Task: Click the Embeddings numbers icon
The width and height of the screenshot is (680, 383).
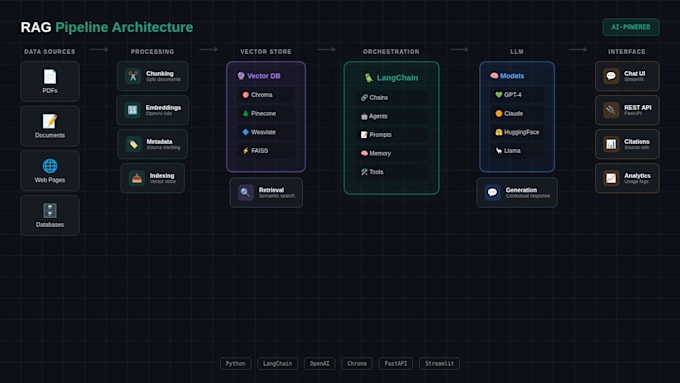Action: 133,110
